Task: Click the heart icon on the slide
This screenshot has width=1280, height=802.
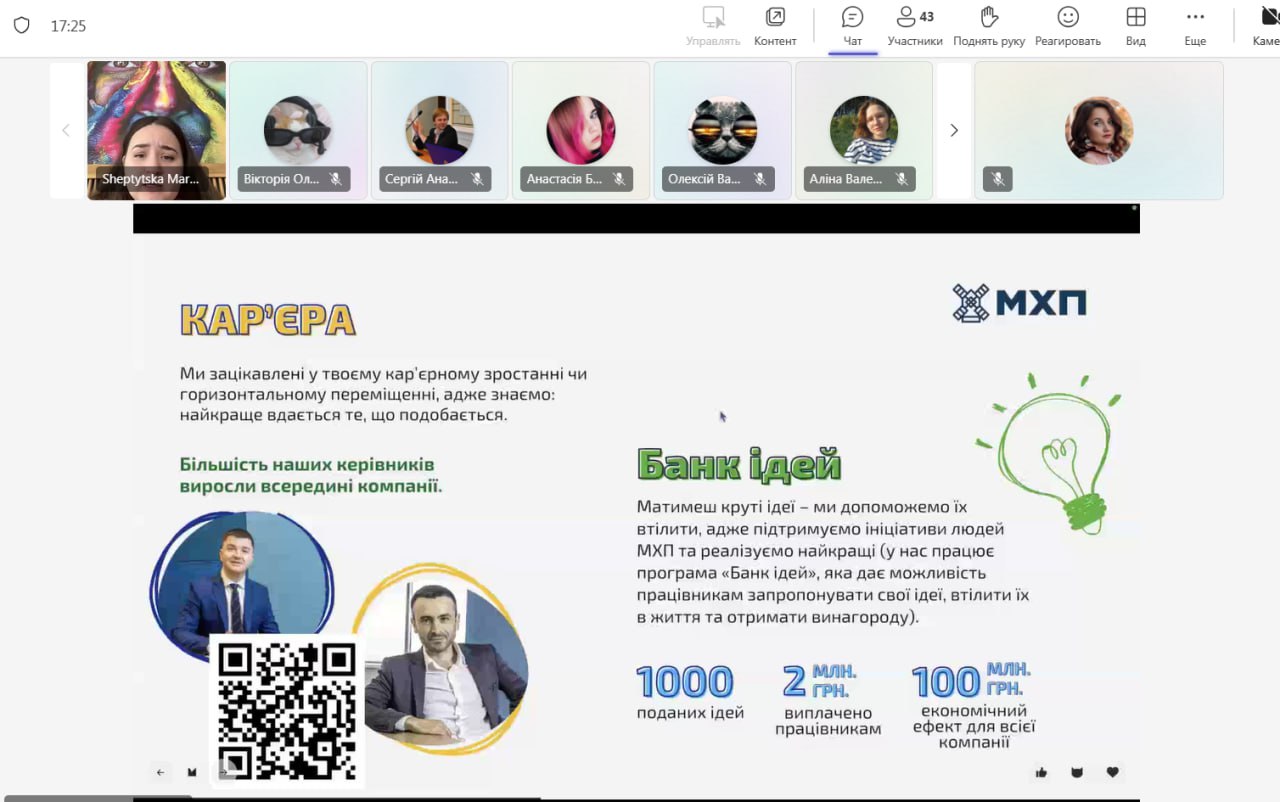Action: pos(1112,772)
